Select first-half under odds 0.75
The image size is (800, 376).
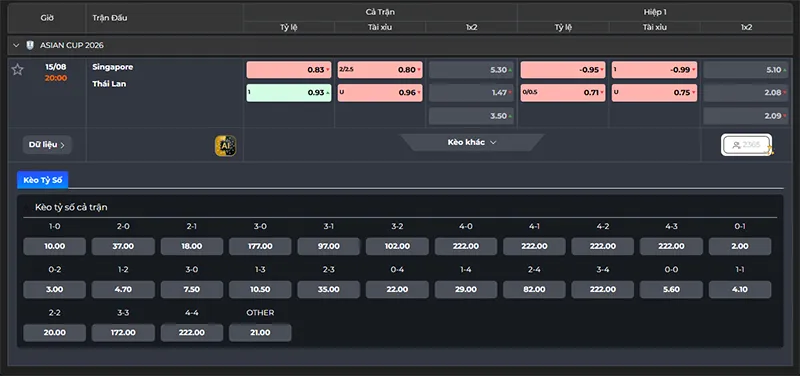point(654,93)
